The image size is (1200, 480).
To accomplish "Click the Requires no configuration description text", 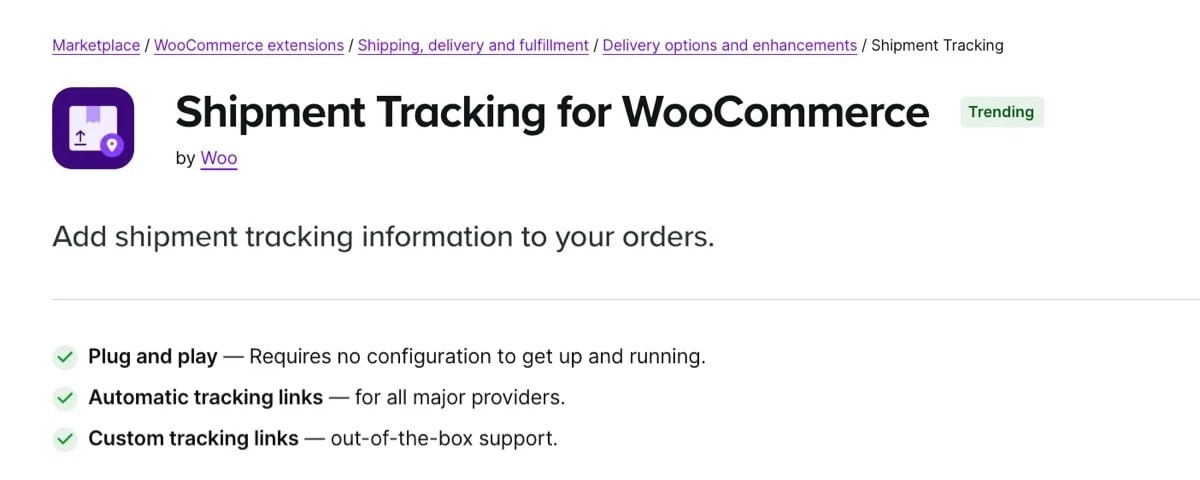I will tap(477, 357).
